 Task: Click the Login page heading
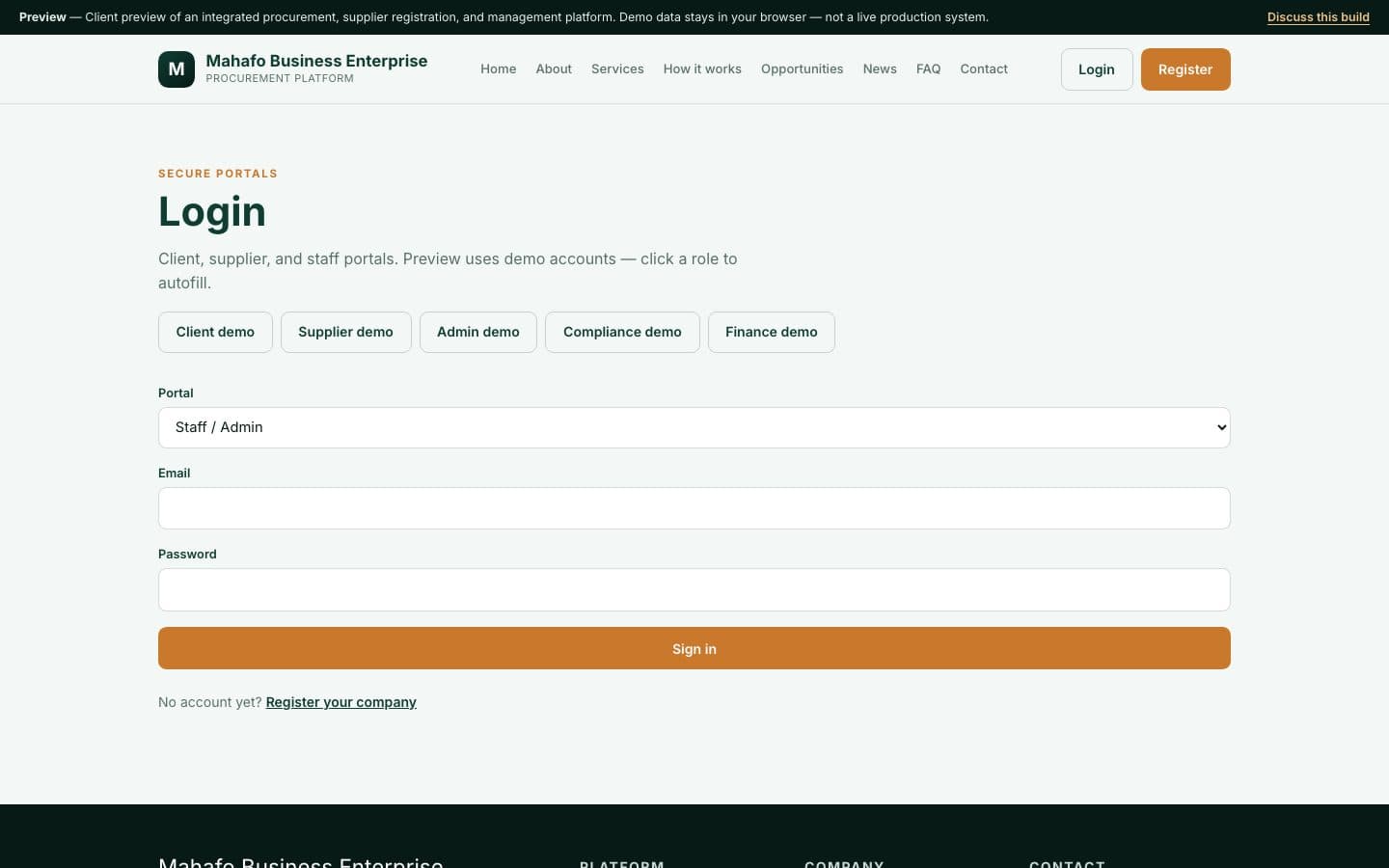coord(212,211)
